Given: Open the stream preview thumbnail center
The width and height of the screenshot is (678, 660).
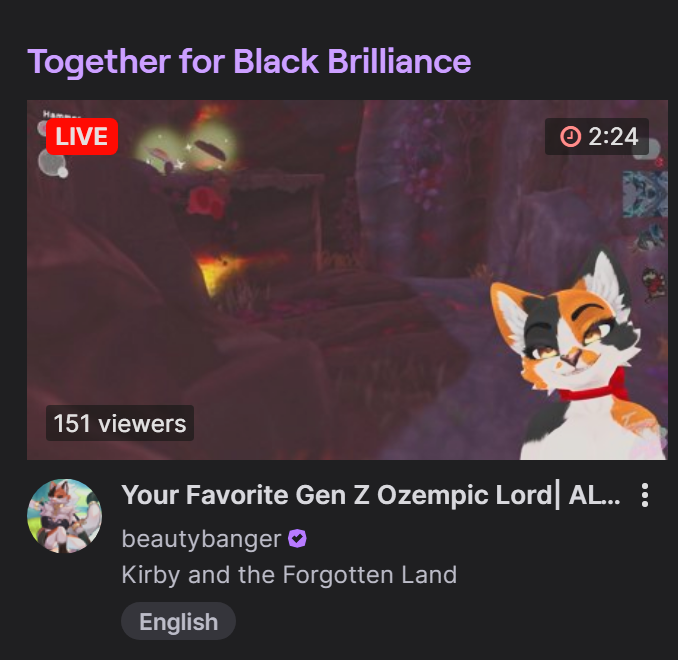Looking at the screenshot, I should coord(347,280).
